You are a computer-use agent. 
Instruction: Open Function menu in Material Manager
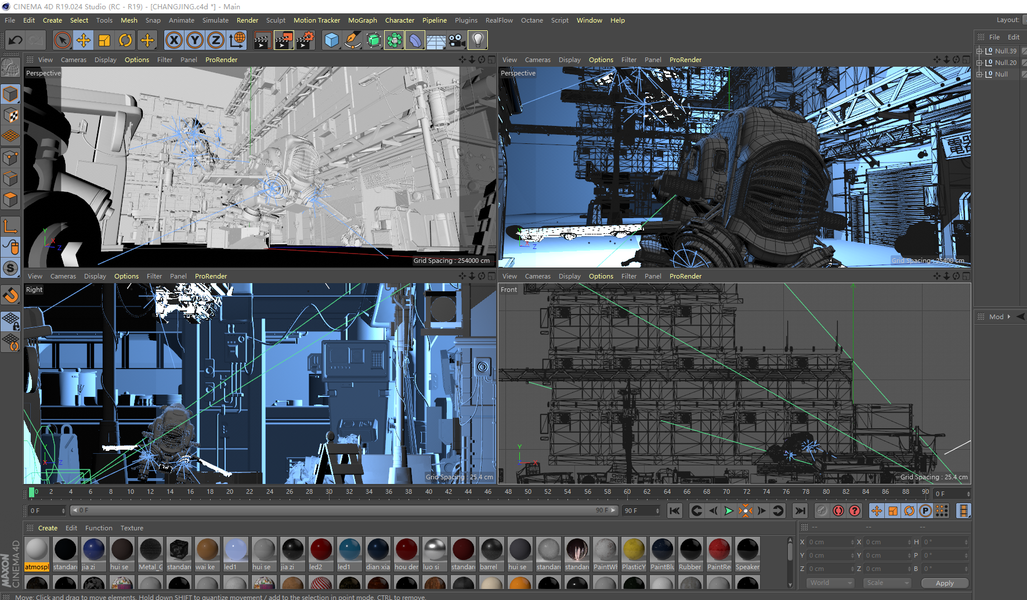[98, 528]
